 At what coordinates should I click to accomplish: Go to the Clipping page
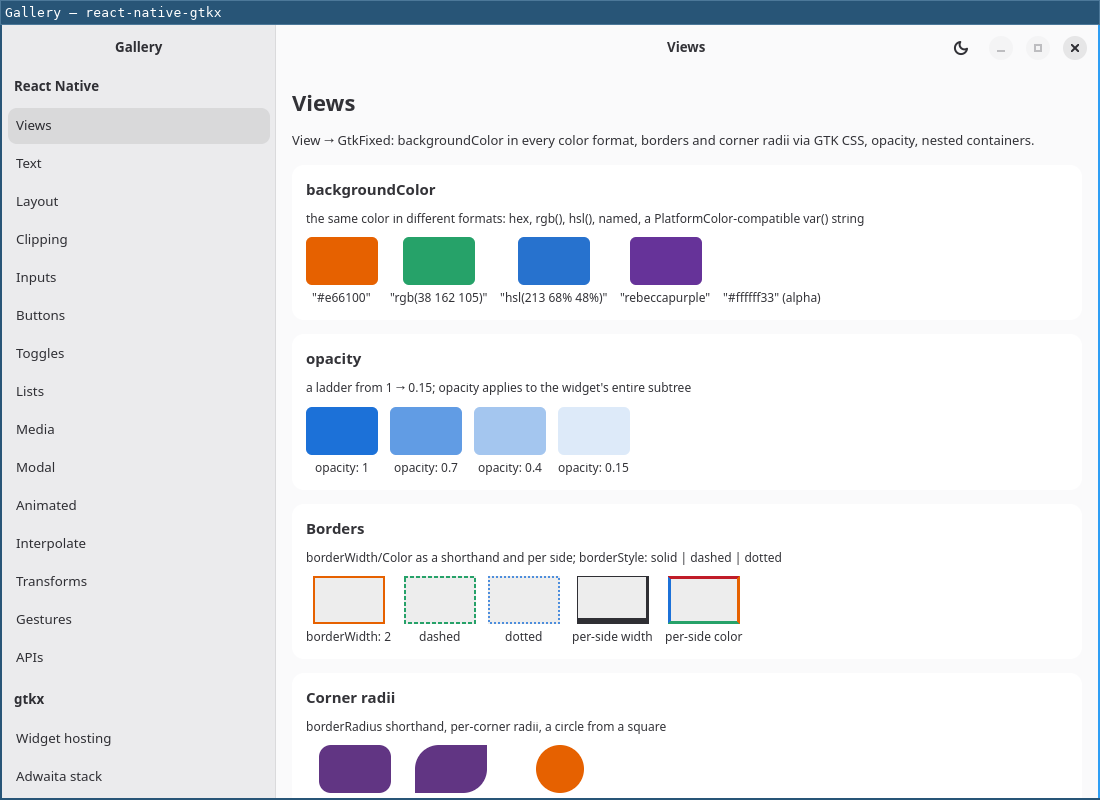click(139, 239)
